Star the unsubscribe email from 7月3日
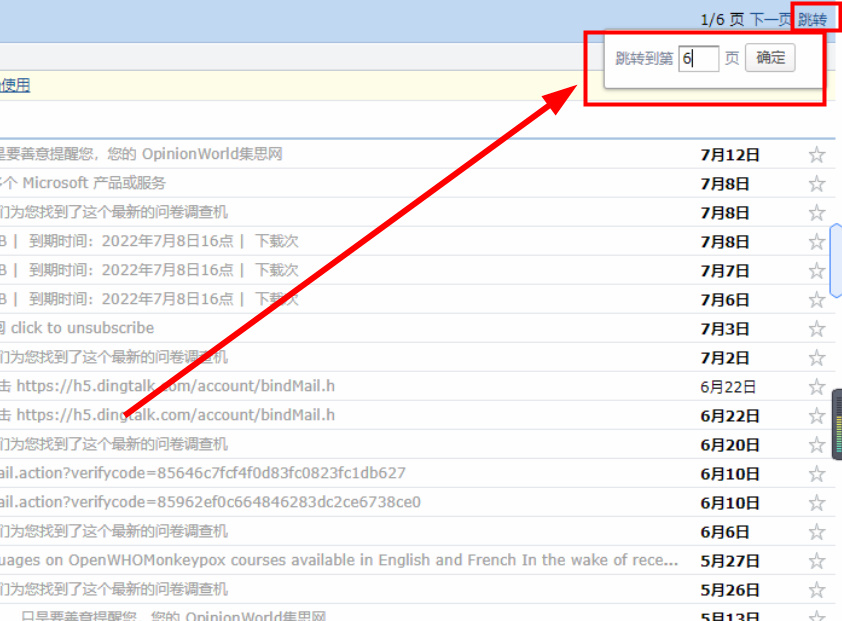The height and width of the screenshot is (621, 842). click(817, 329)
